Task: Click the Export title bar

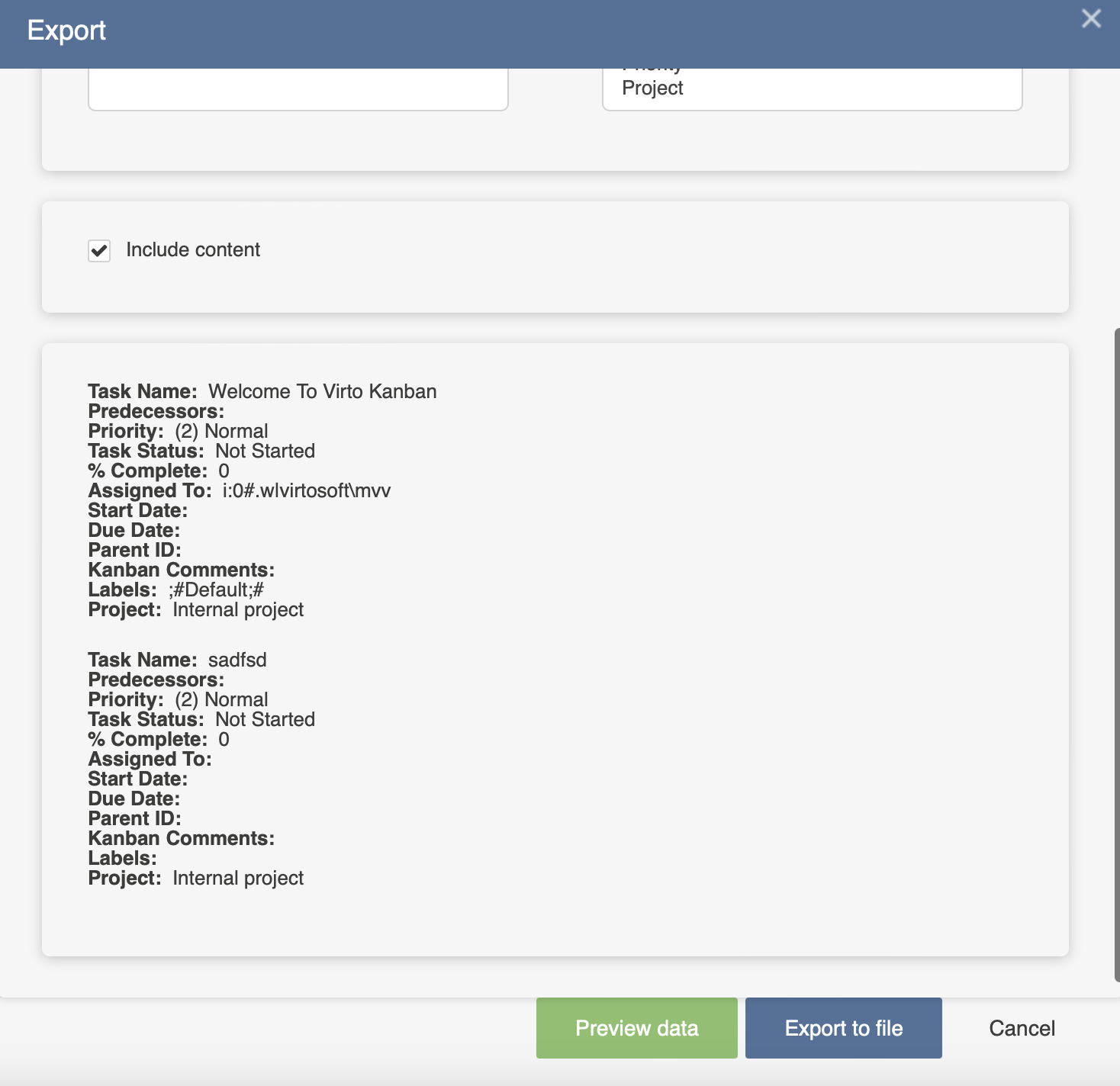Action: (66, 31)
